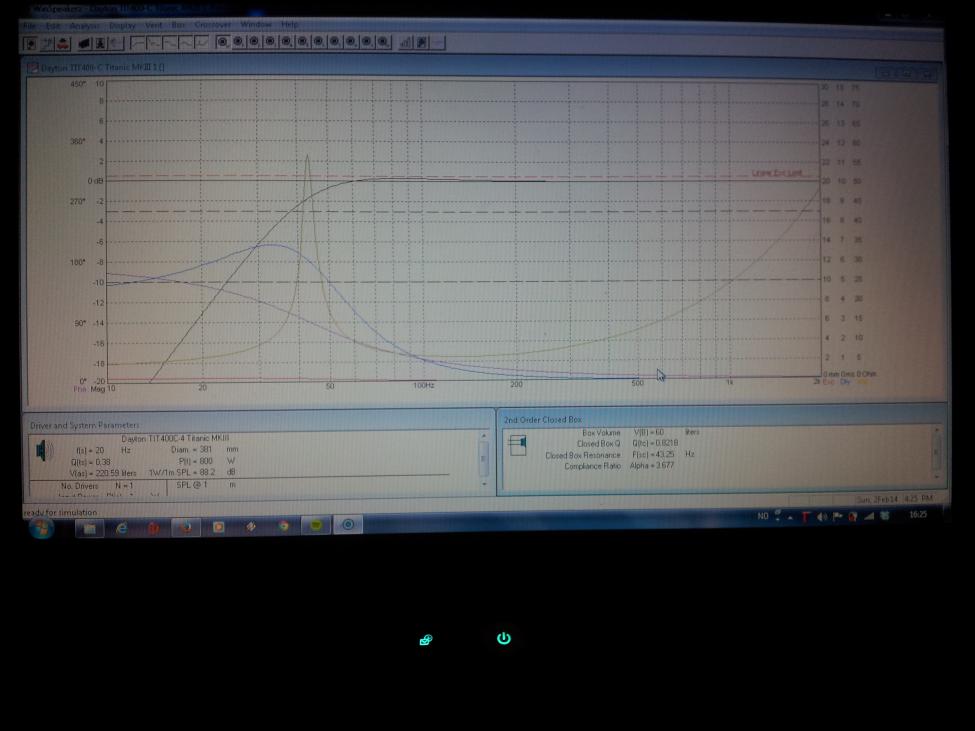Click the Box Volume V(B) = 60 value
The height and width of the screenshot is (731, 975).
649,432
